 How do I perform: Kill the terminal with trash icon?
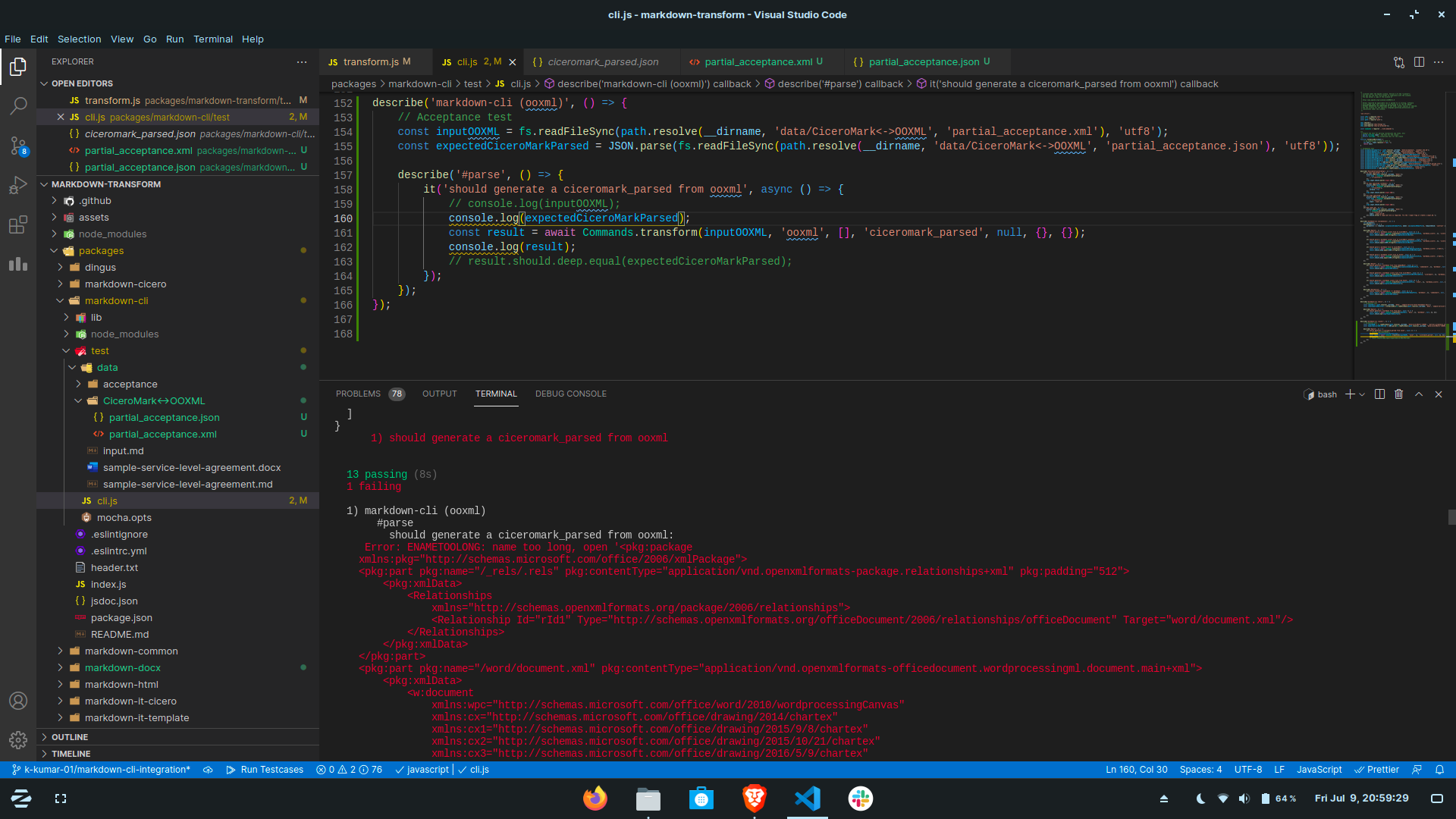[1399, 394]
